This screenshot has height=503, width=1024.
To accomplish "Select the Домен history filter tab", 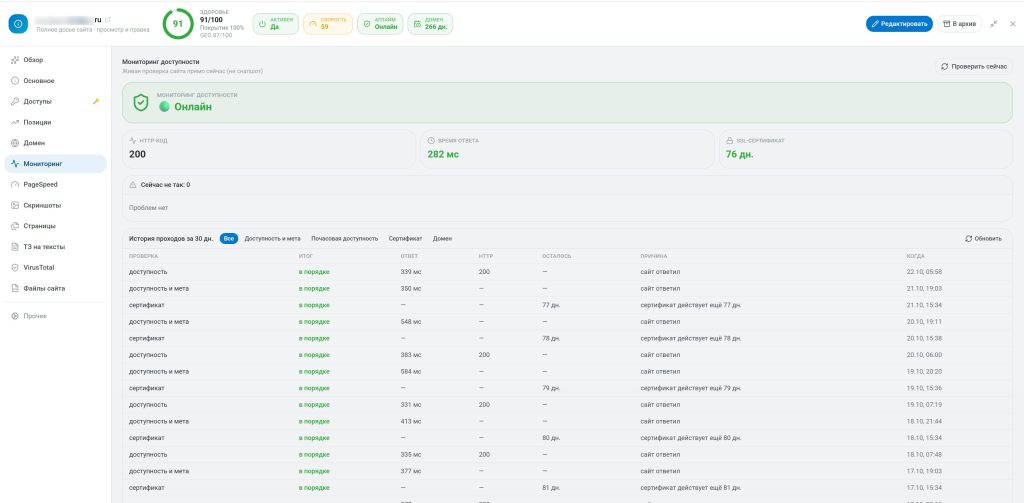I will coord(442,238).
